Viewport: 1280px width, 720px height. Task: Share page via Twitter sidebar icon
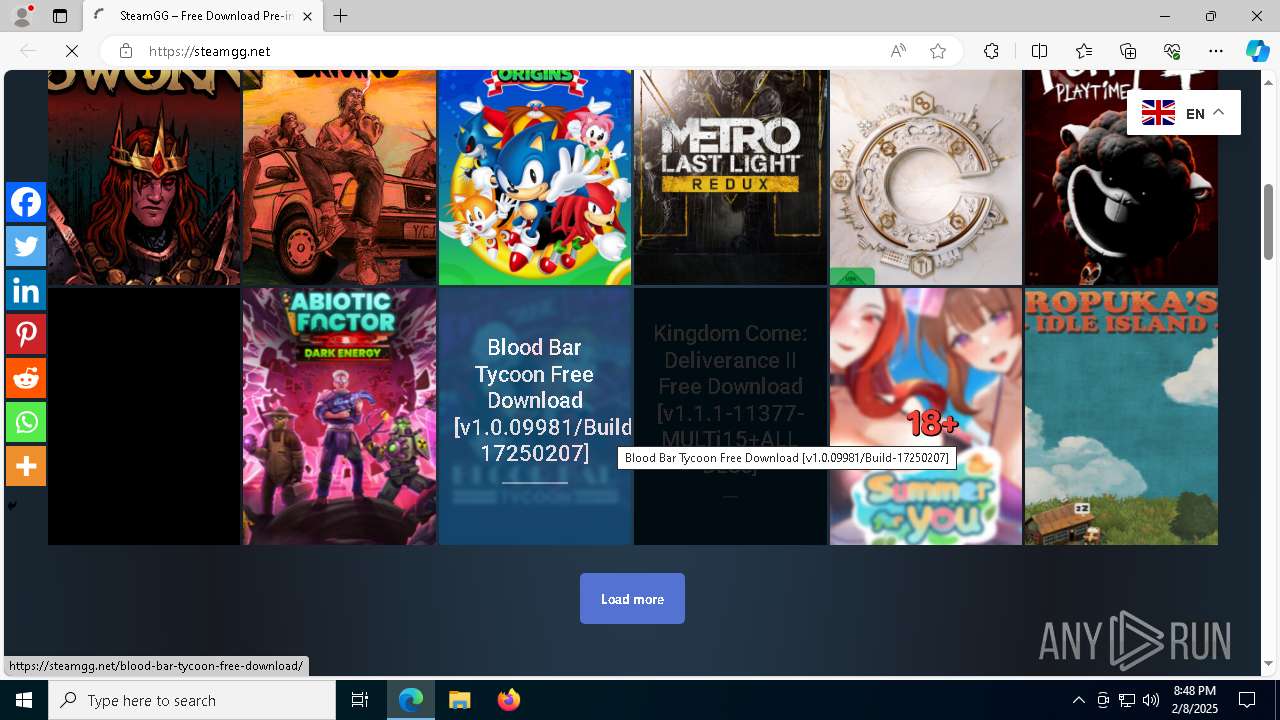(x=26, y=246)
